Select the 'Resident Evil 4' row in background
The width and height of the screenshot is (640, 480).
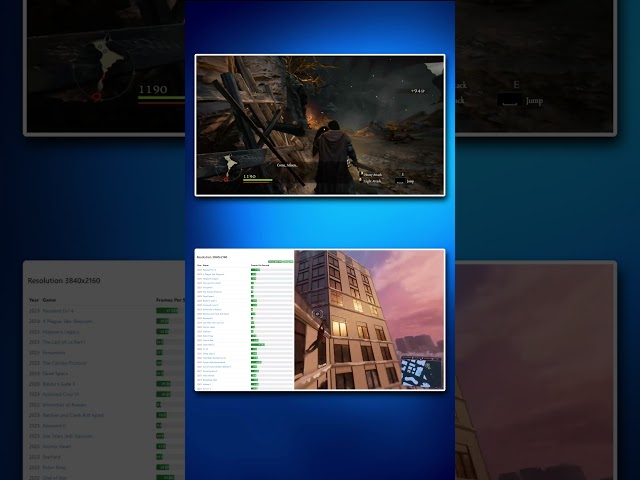[x=106, y=311]
